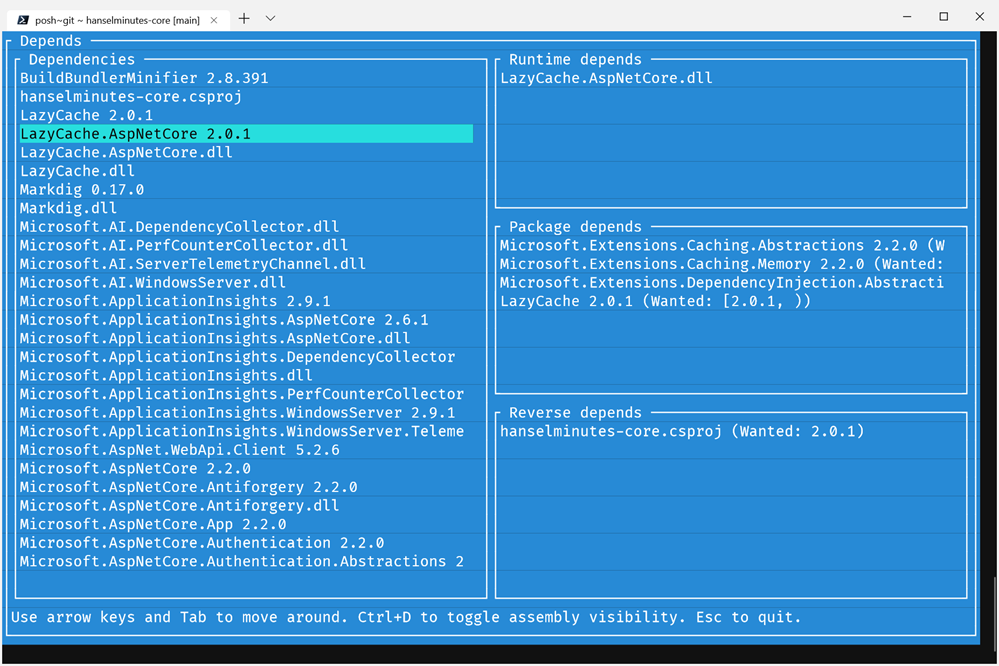Select the posh~git hanselminutes-core tab
999x666 pixels.
pyautogui.click(x=117, y=20)
